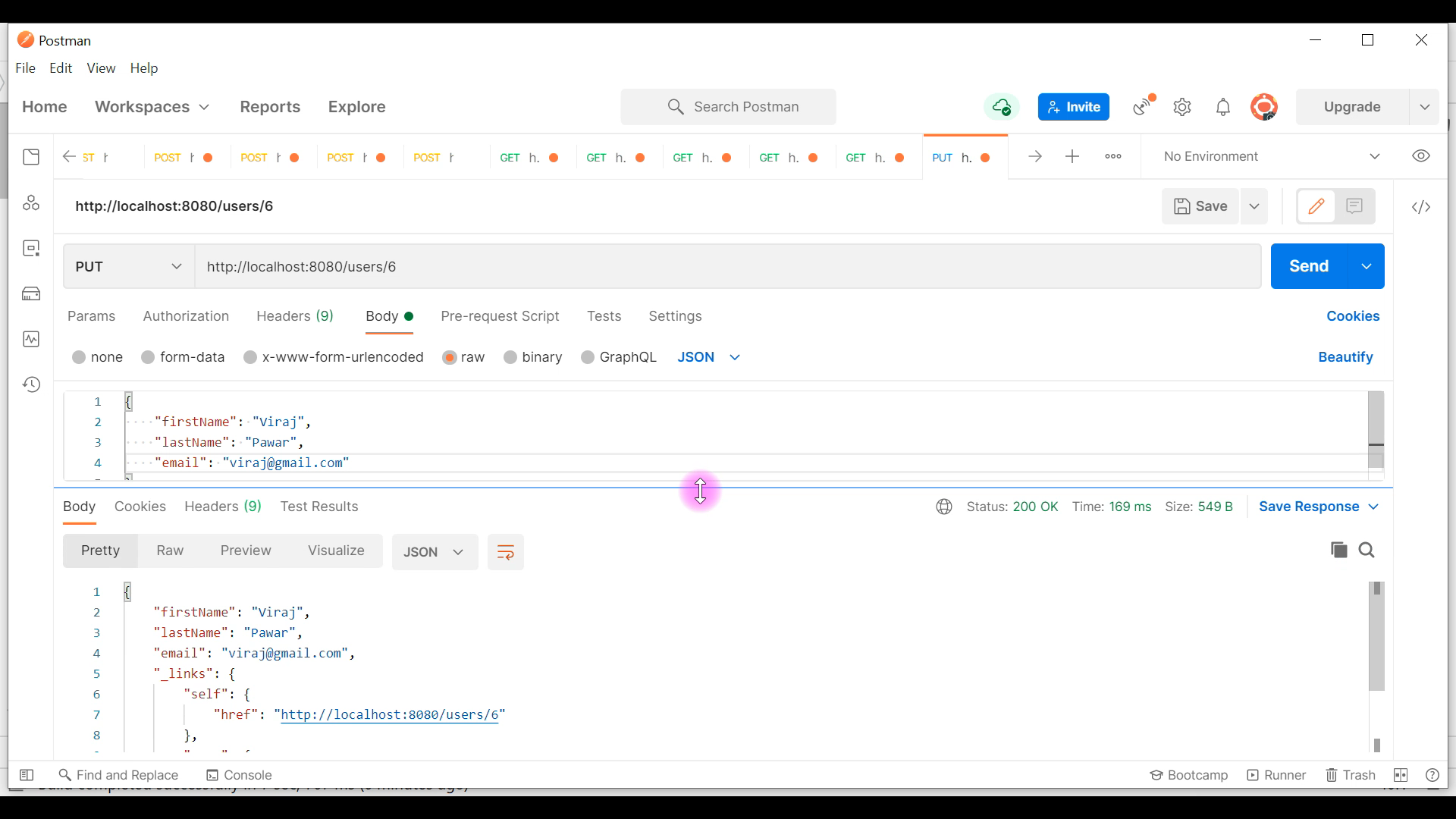Open the HTTP method dropdown
This screenshot has width=1456, height=819.
(126, 267)
